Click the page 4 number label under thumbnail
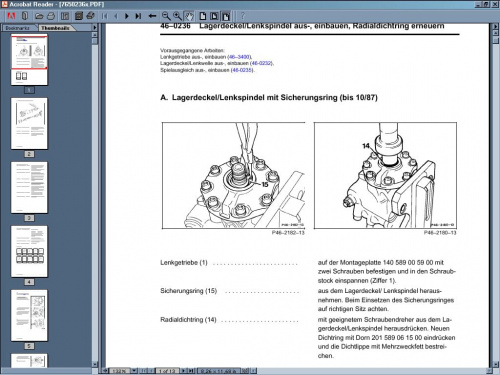Image resolution: width=500 pixels, height=375 pixels. tap(29, 282)
